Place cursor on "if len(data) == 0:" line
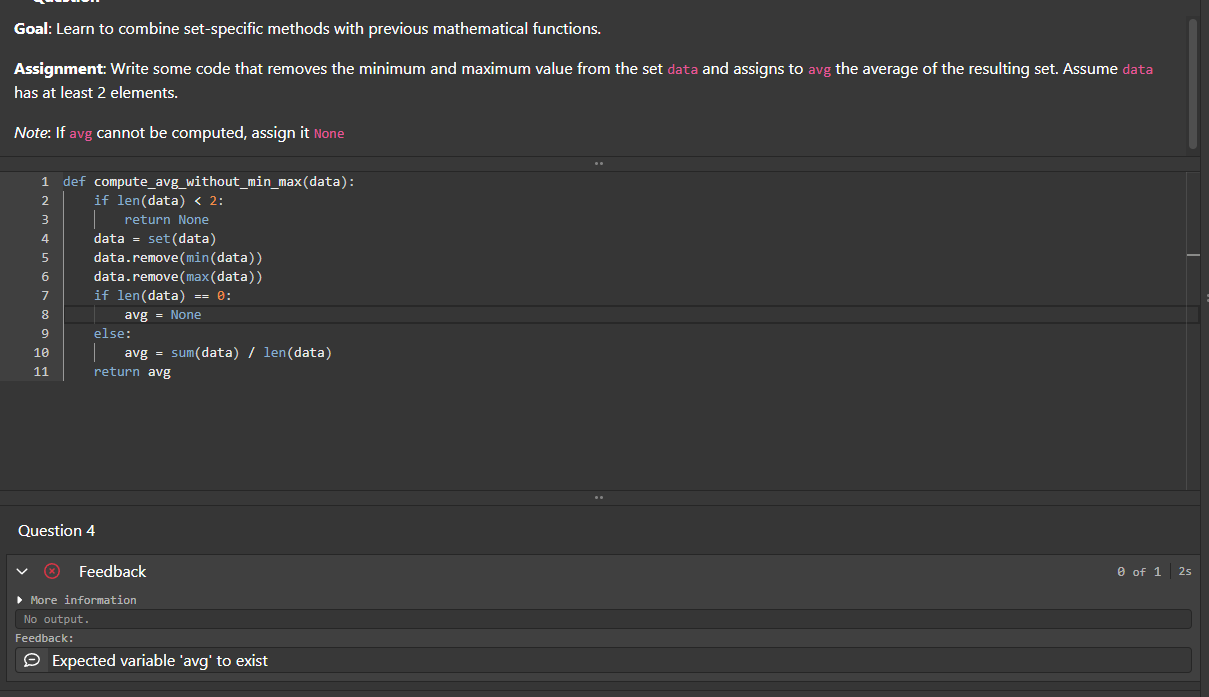Viewport: 1209px width, 697px height. pyautogui.click(x=162, y=296)
